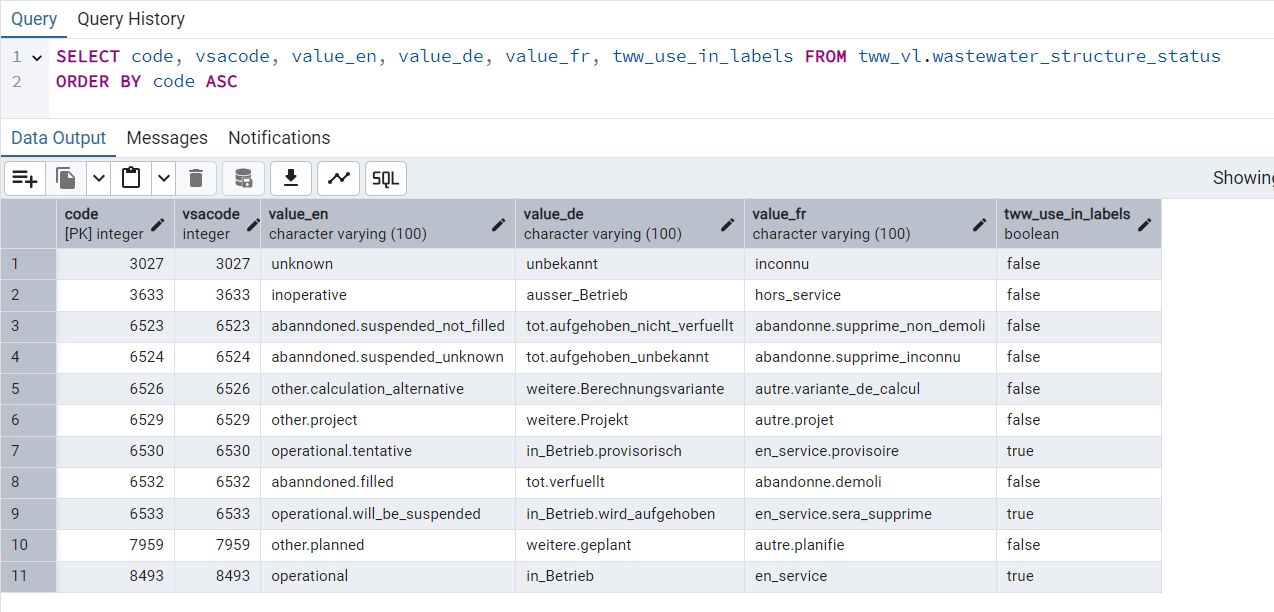Image resolution: width=1274 pixels, height=612 pixels.
Task: Select the Data Output tab
Action: [x=58, y=138]
